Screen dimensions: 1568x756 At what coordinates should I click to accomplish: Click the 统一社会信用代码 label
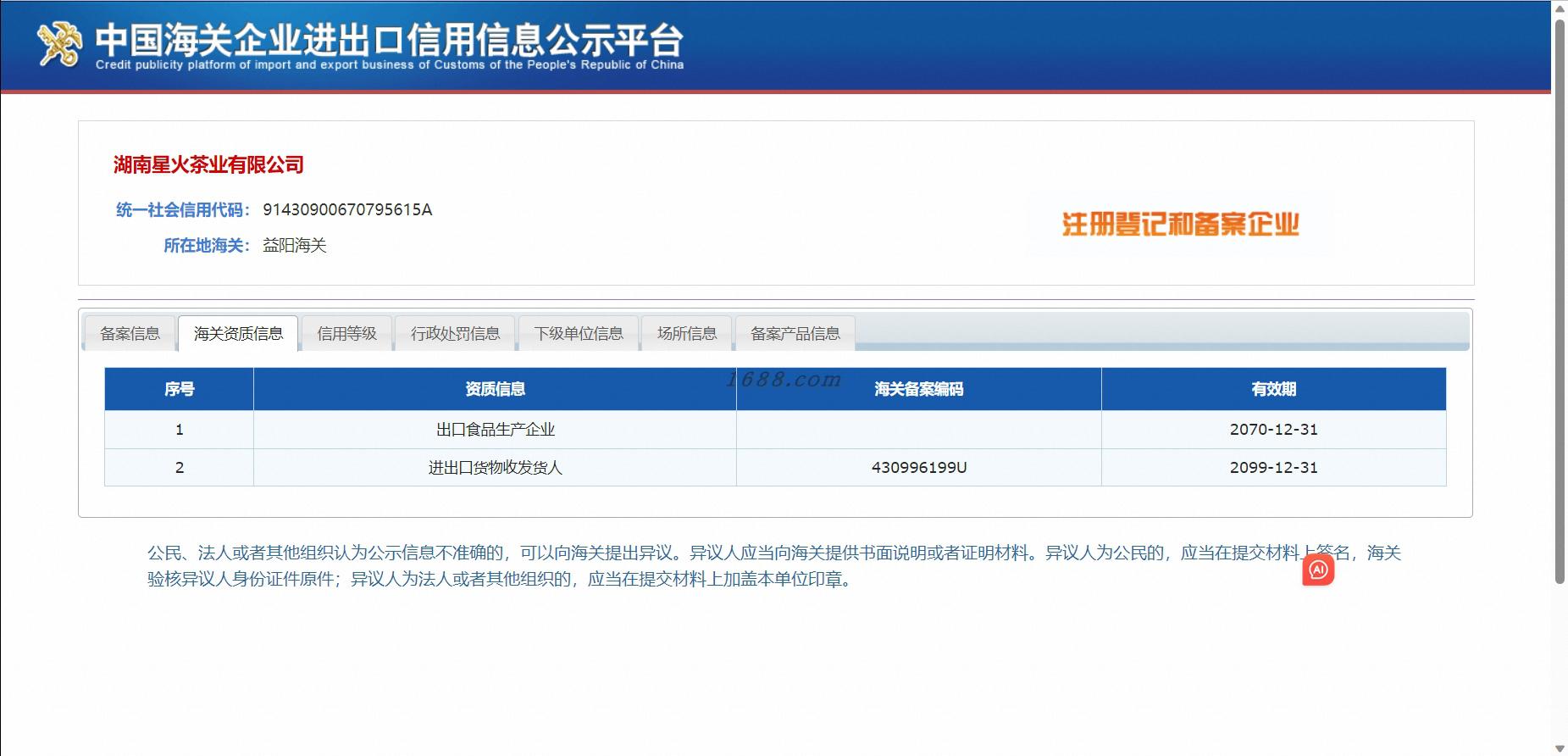click(183, 209)
